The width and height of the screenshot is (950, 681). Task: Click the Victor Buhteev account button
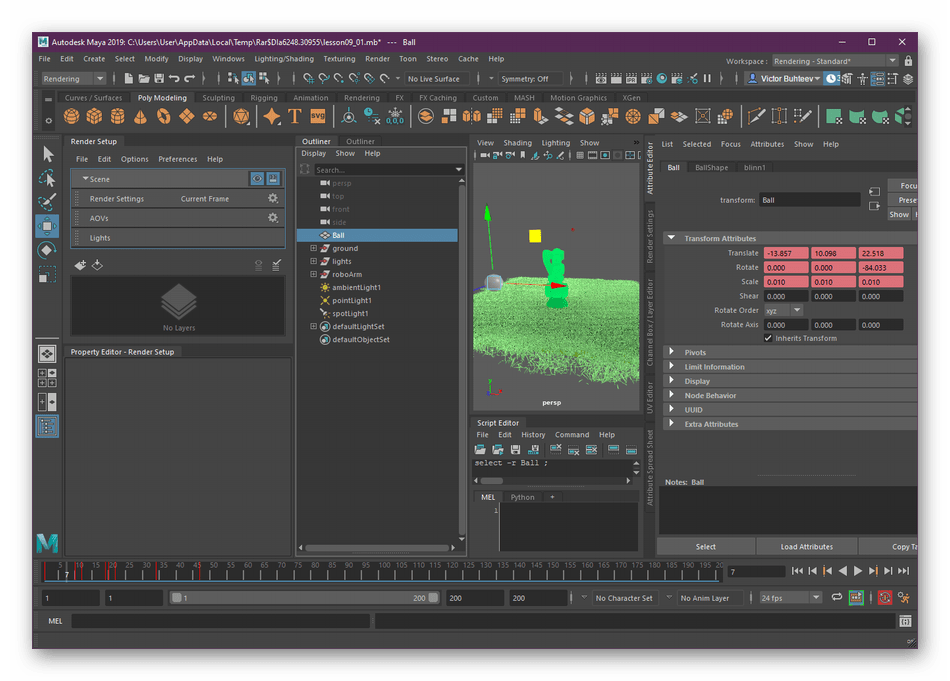coord(783,79)
